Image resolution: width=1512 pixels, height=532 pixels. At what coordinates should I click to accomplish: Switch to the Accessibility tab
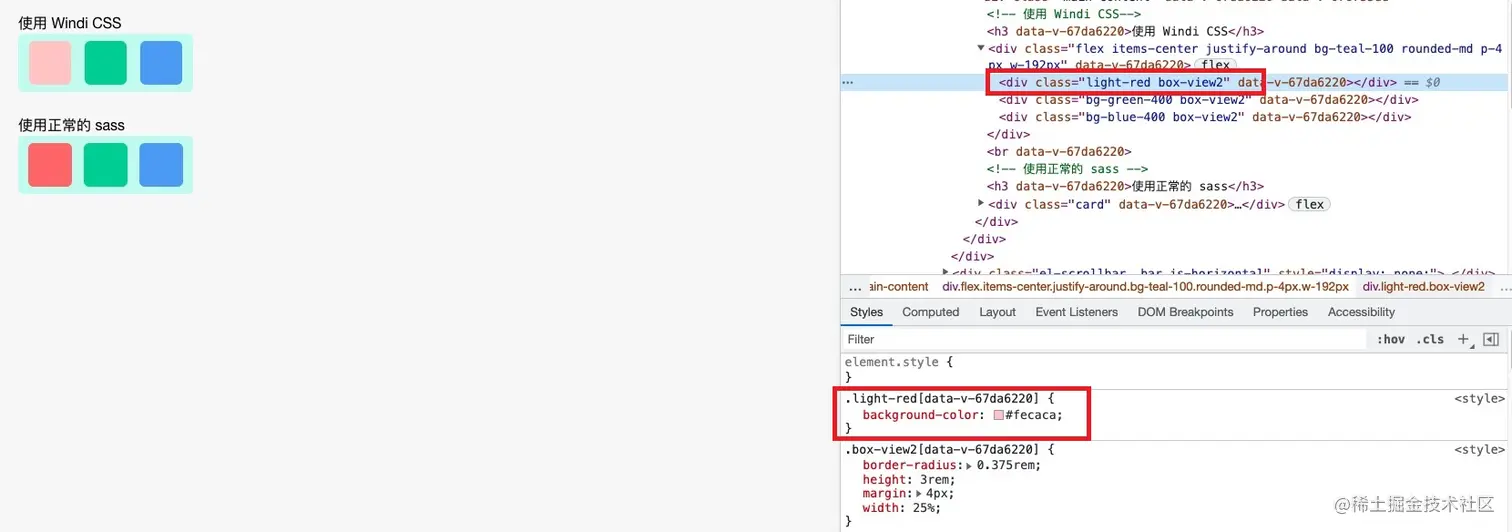tap(1361, 312)
